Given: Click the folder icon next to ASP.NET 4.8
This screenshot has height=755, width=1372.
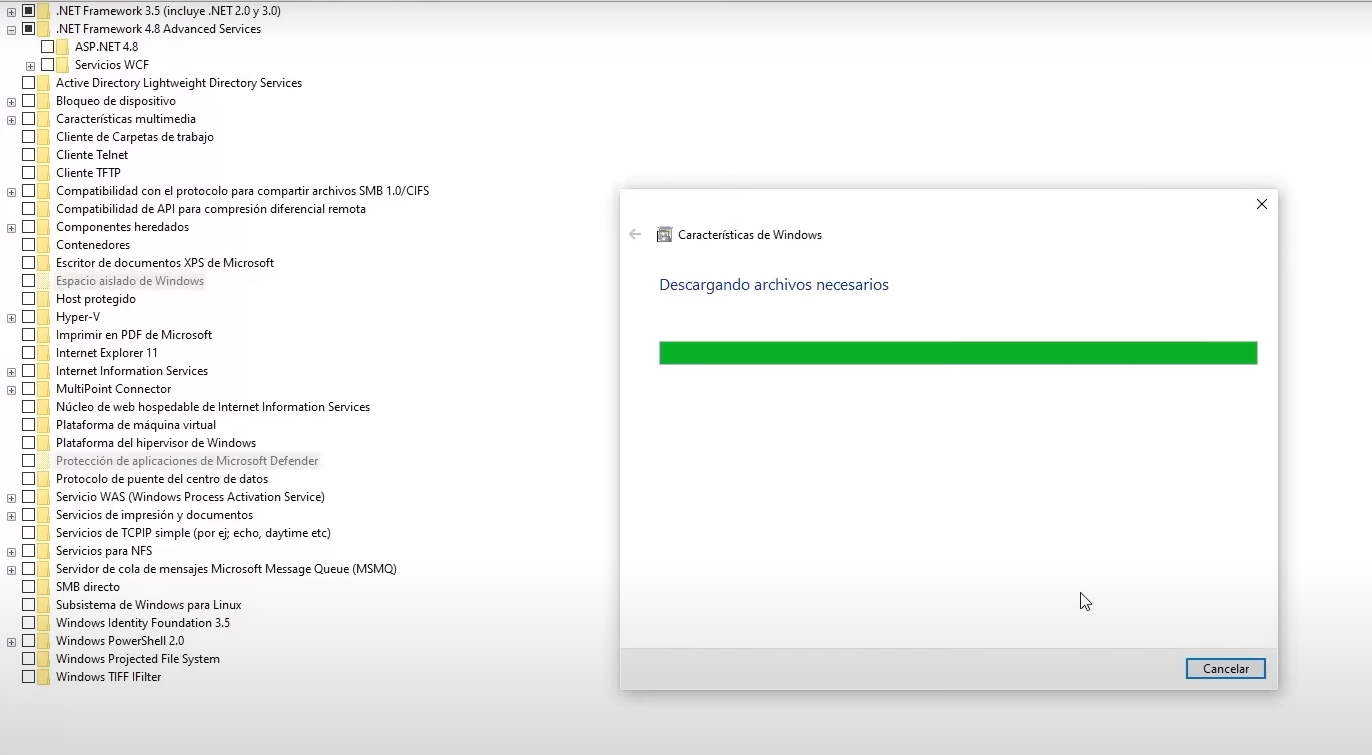Looking at the screenshot, I should point(62,47).
